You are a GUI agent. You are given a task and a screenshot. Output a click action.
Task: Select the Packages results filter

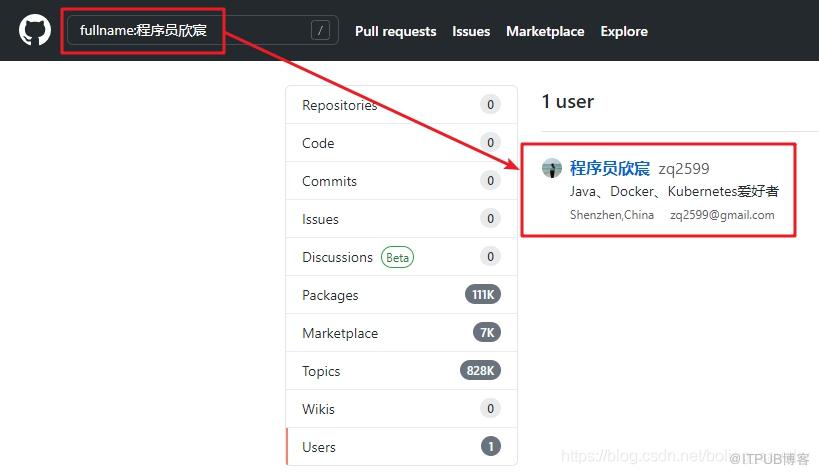[401, 295]
